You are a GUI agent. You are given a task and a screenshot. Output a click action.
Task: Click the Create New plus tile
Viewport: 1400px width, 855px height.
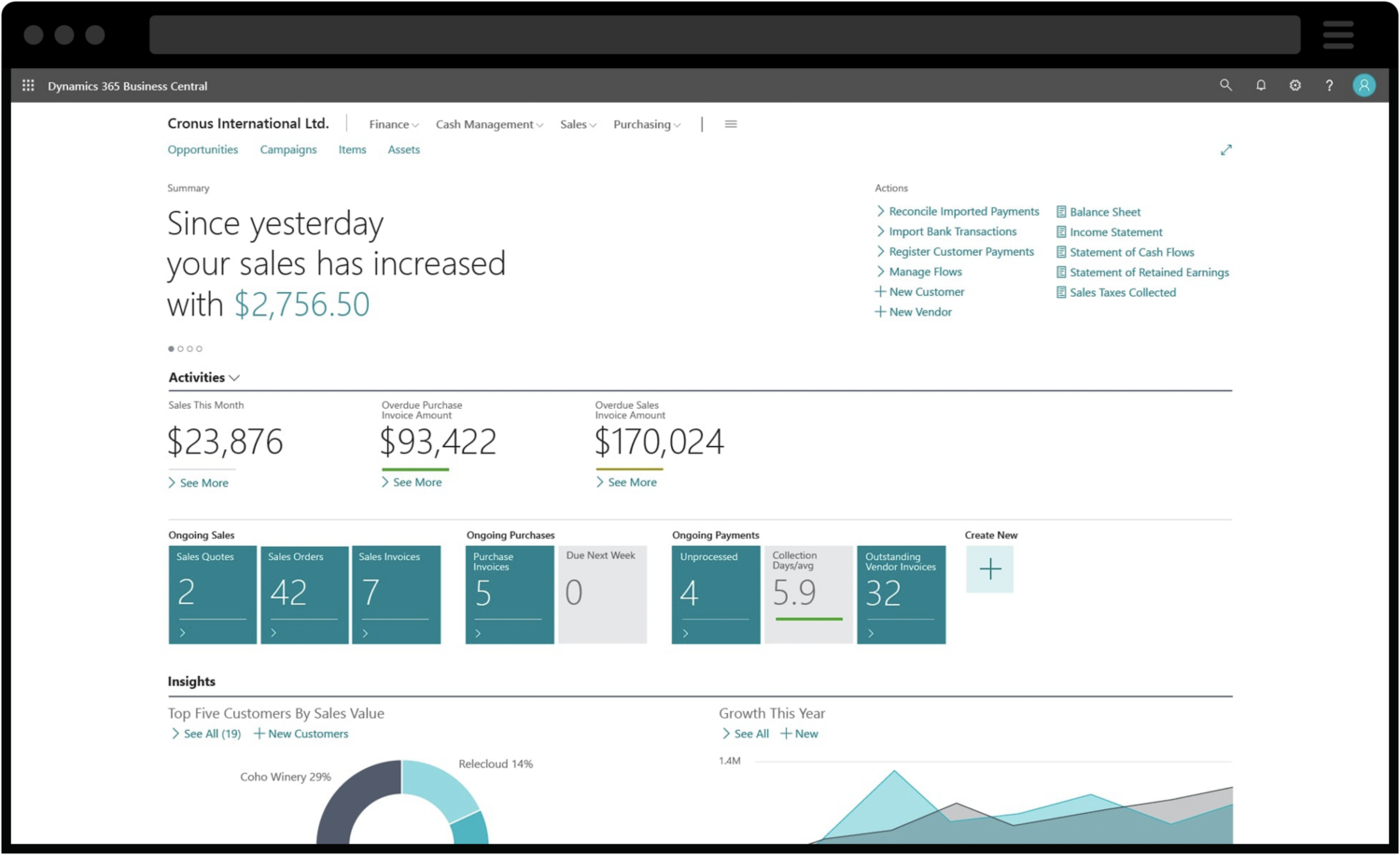(x=989, y=569)
